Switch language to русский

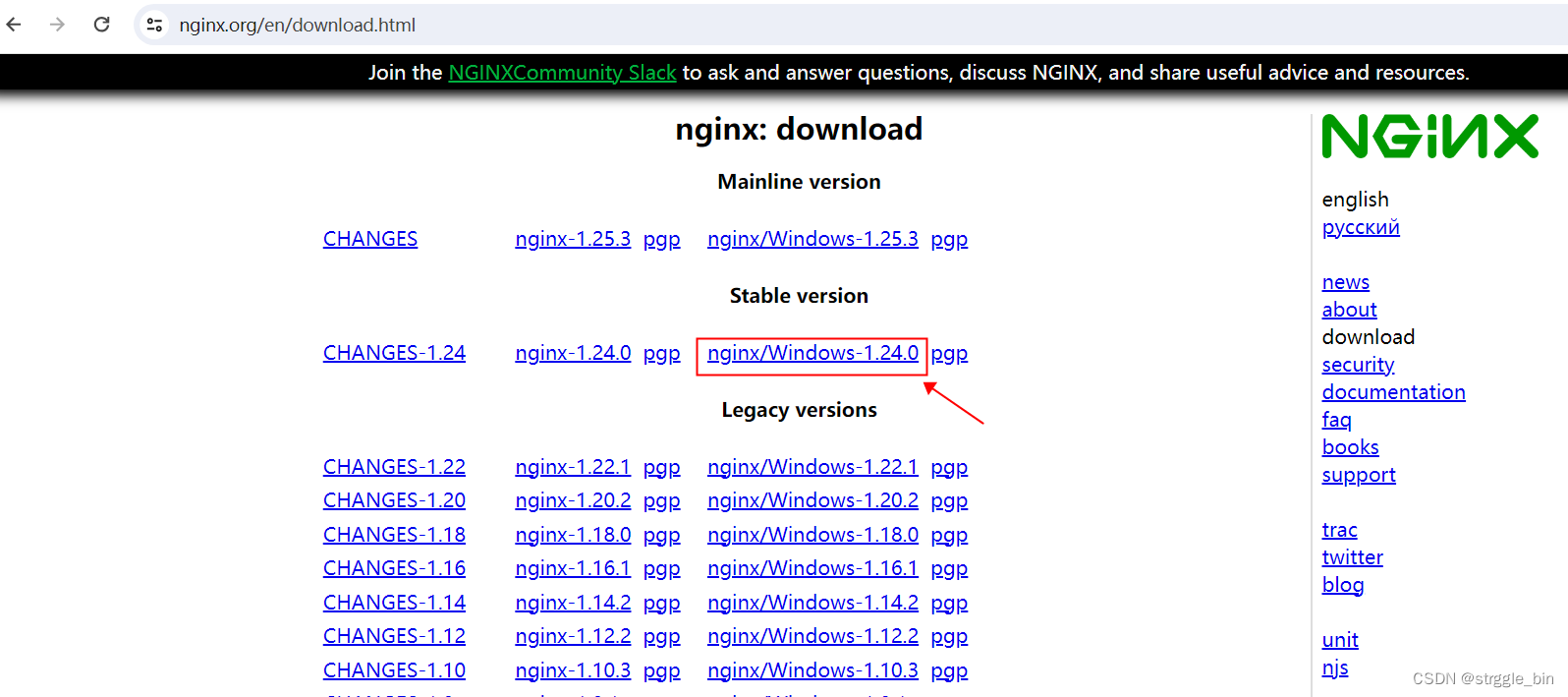[x=1361, y=227]
